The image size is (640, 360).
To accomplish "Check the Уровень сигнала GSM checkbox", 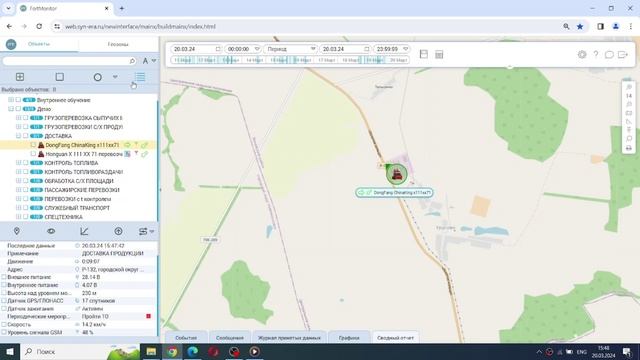I will pos(4,332).
